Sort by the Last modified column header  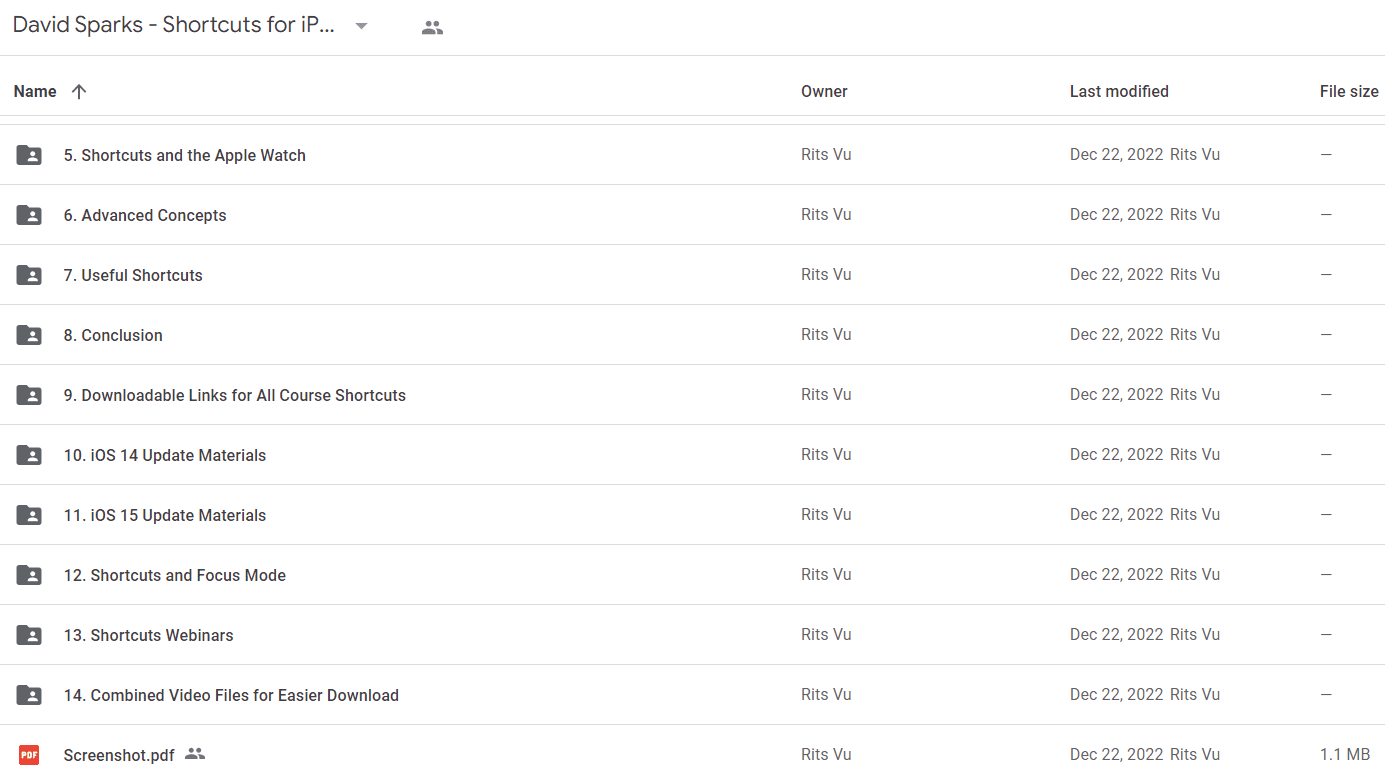pyautogui.click(x=1119, y=91)
